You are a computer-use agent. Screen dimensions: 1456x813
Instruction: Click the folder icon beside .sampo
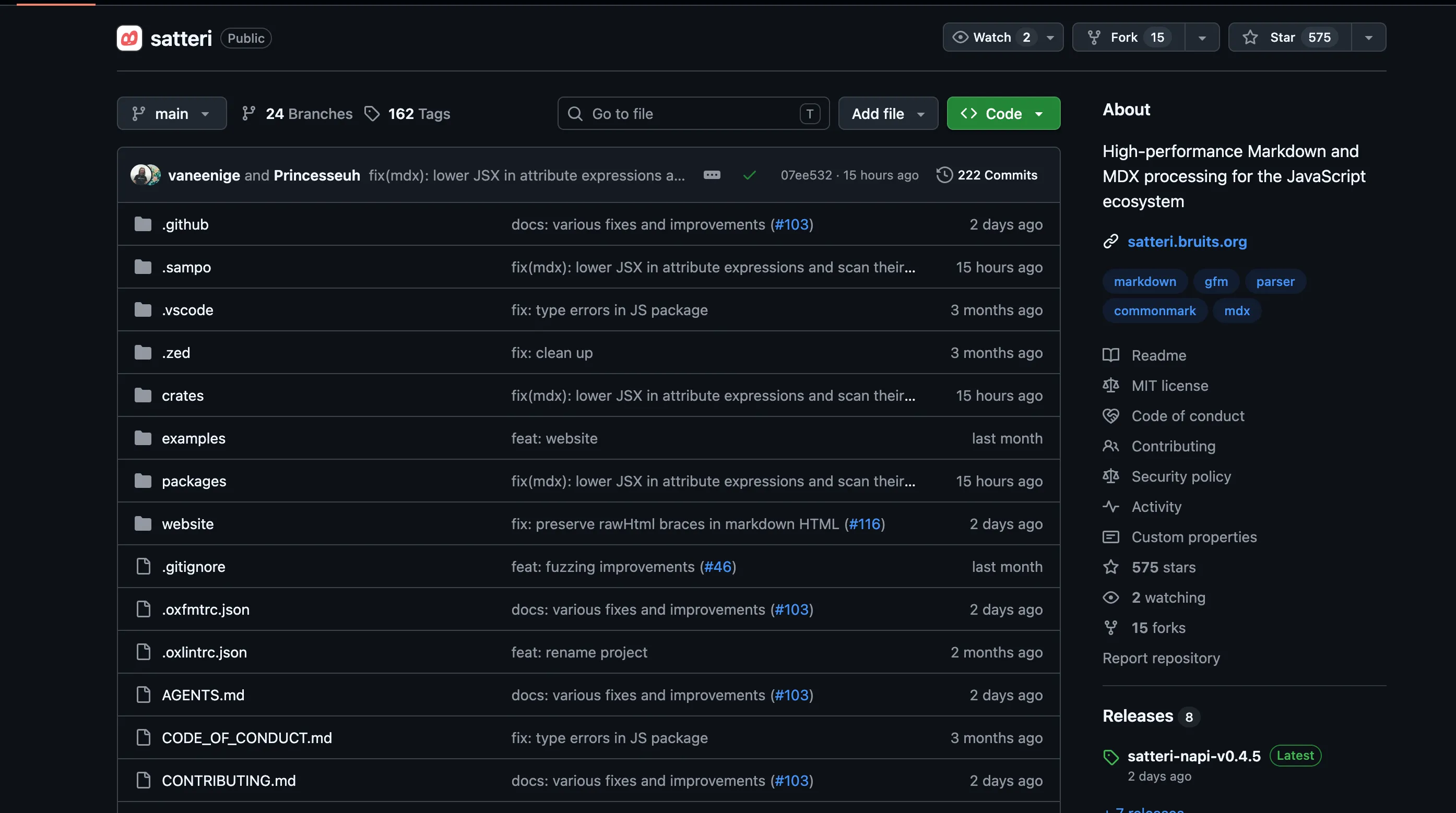[x=143, y=267]
